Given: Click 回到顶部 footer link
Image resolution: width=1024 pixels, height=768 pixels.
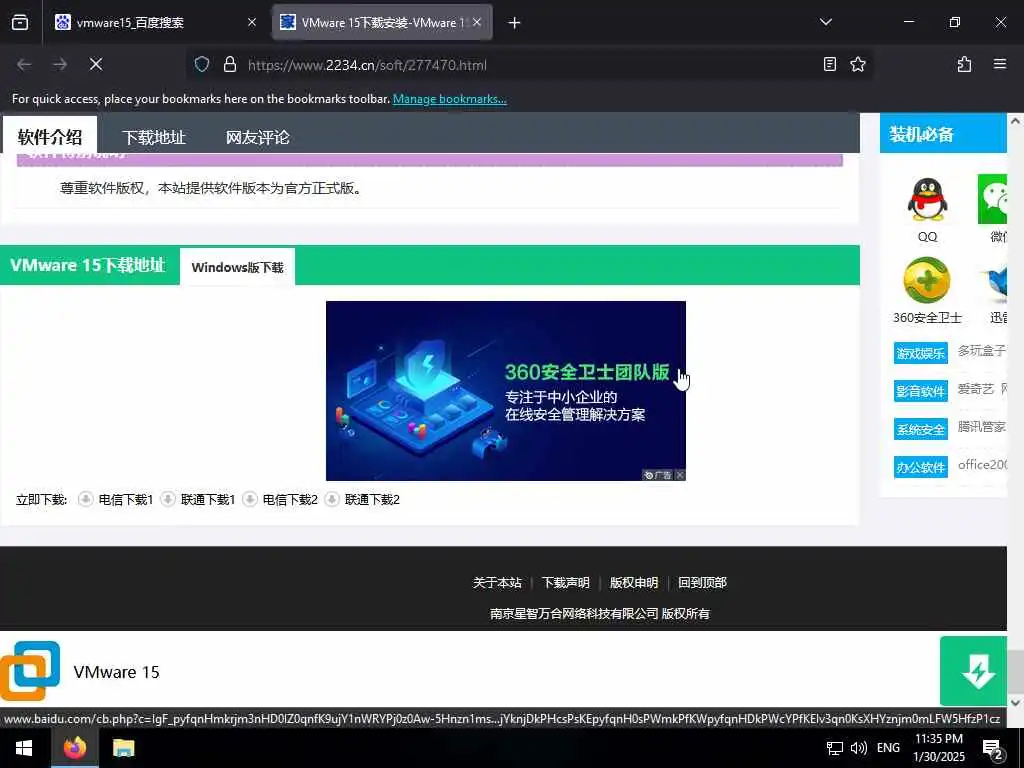Looking at the screenshot, I should pos(702,583).
